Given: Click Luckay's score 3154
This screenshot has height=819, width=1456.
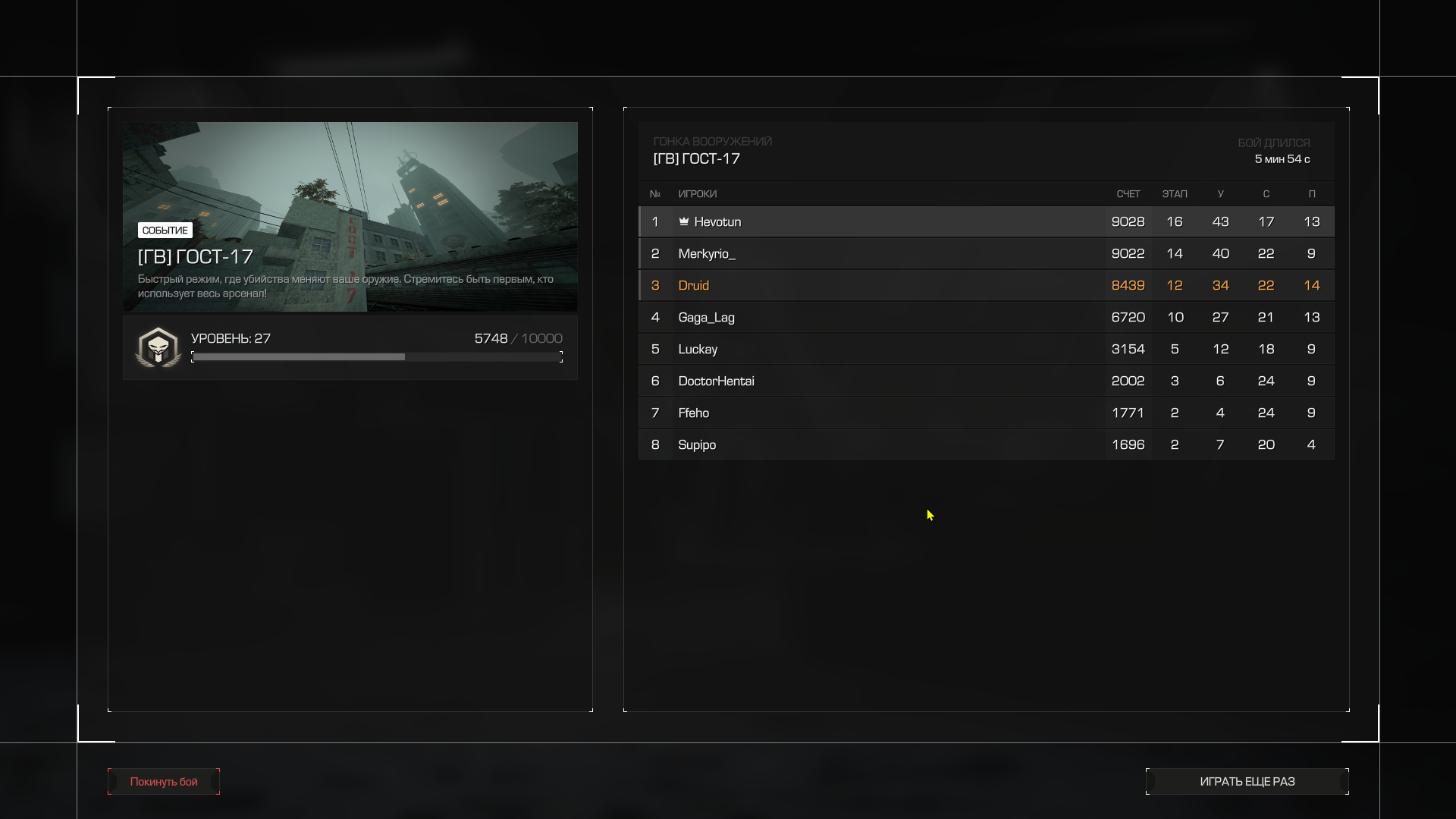Looking at the screenshot, I should point(1128,349).
